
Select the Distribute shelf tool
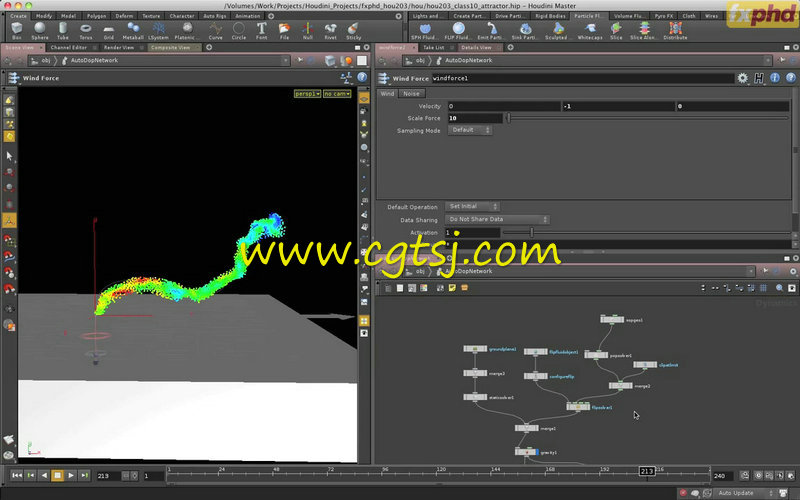click(676, 30)
